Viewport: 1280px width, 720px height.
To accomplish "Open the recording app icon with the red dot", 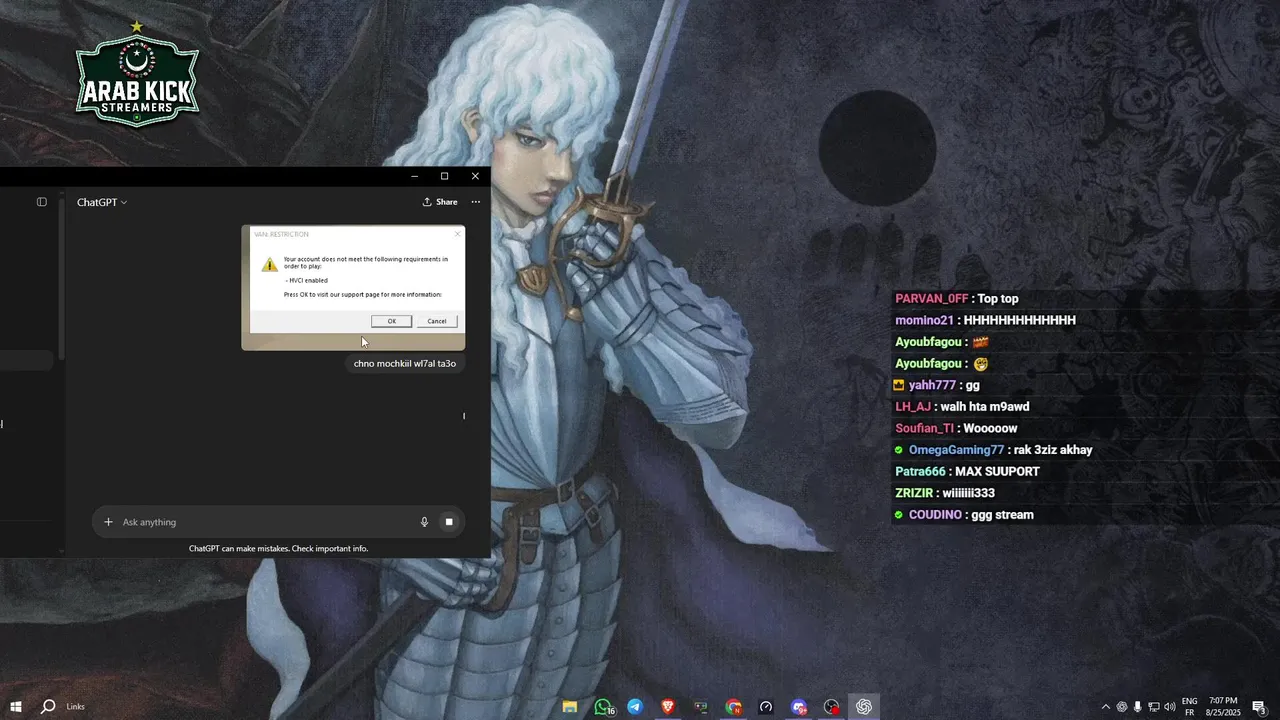I will pyautogui.click(x=832, y=707).
